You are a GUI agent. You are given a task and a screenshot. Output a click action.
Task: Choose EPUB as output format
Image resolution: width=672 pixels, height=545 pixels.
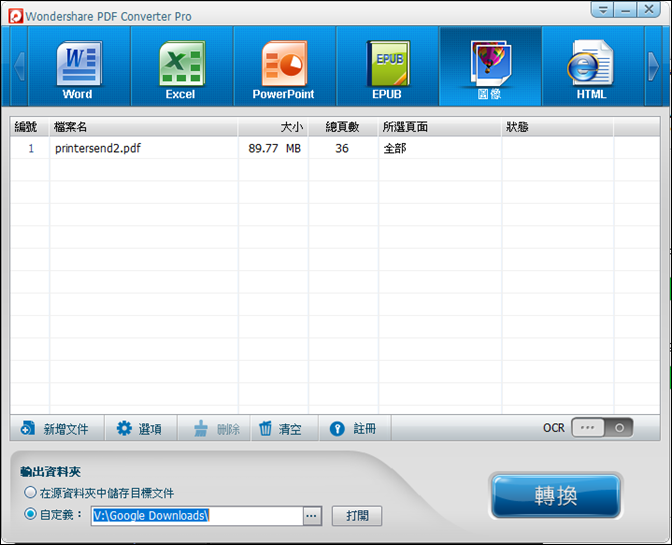(x=387, y=66)
